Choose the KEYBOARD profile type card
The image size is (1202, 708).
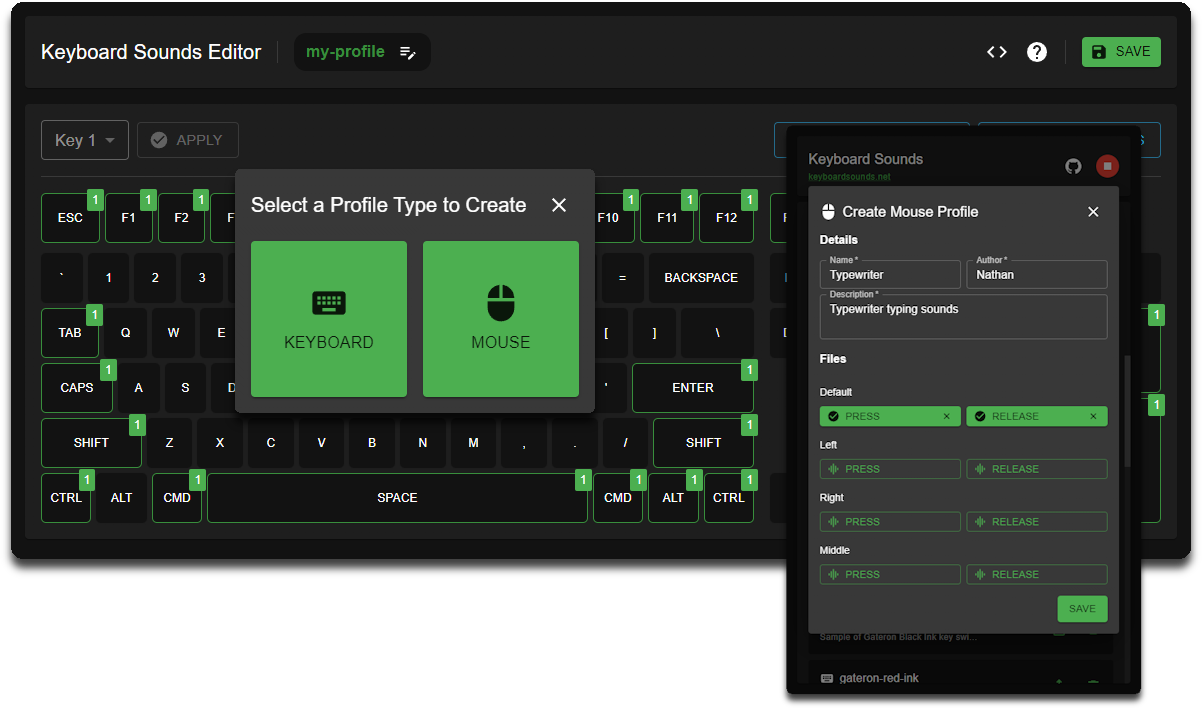[329, 319]
